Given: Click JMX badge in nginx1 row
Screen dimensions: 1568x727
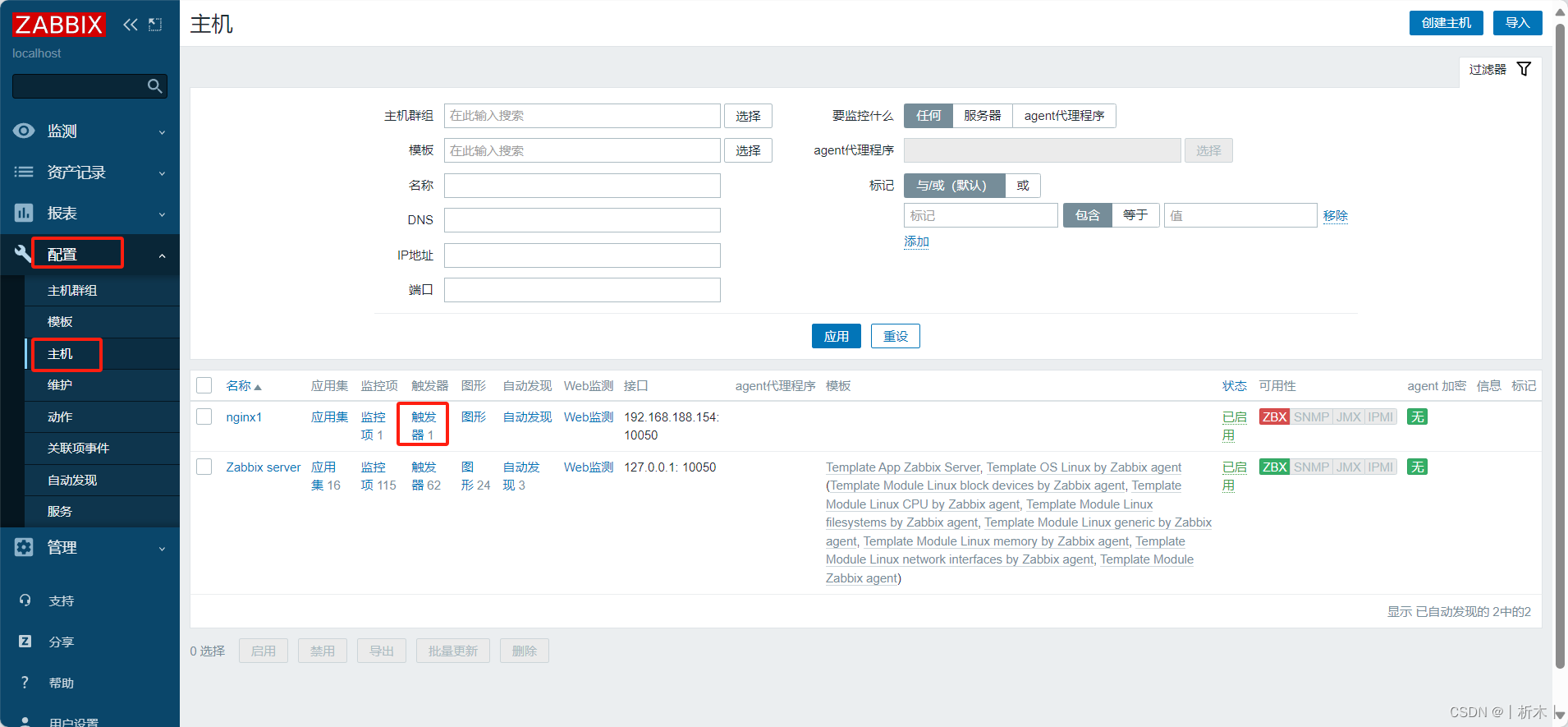Looking at the screenshot, I should point(1348,417).
